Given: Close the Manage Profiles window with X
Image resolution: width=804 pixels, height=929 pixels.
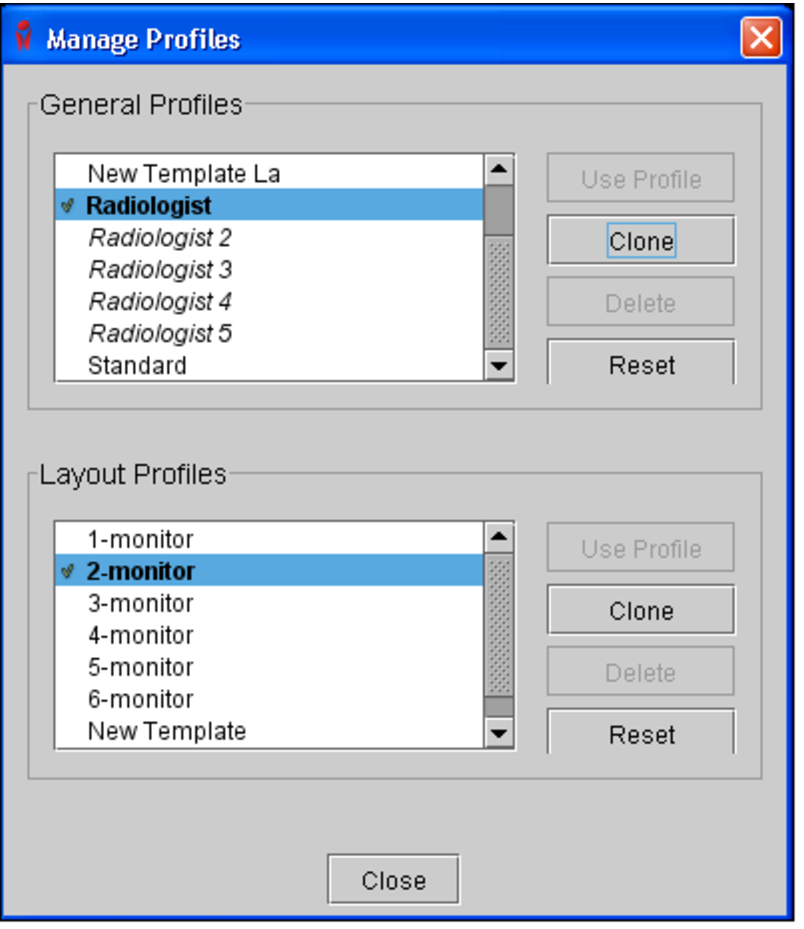Looking at the screenshot, I should click(761, 38).
